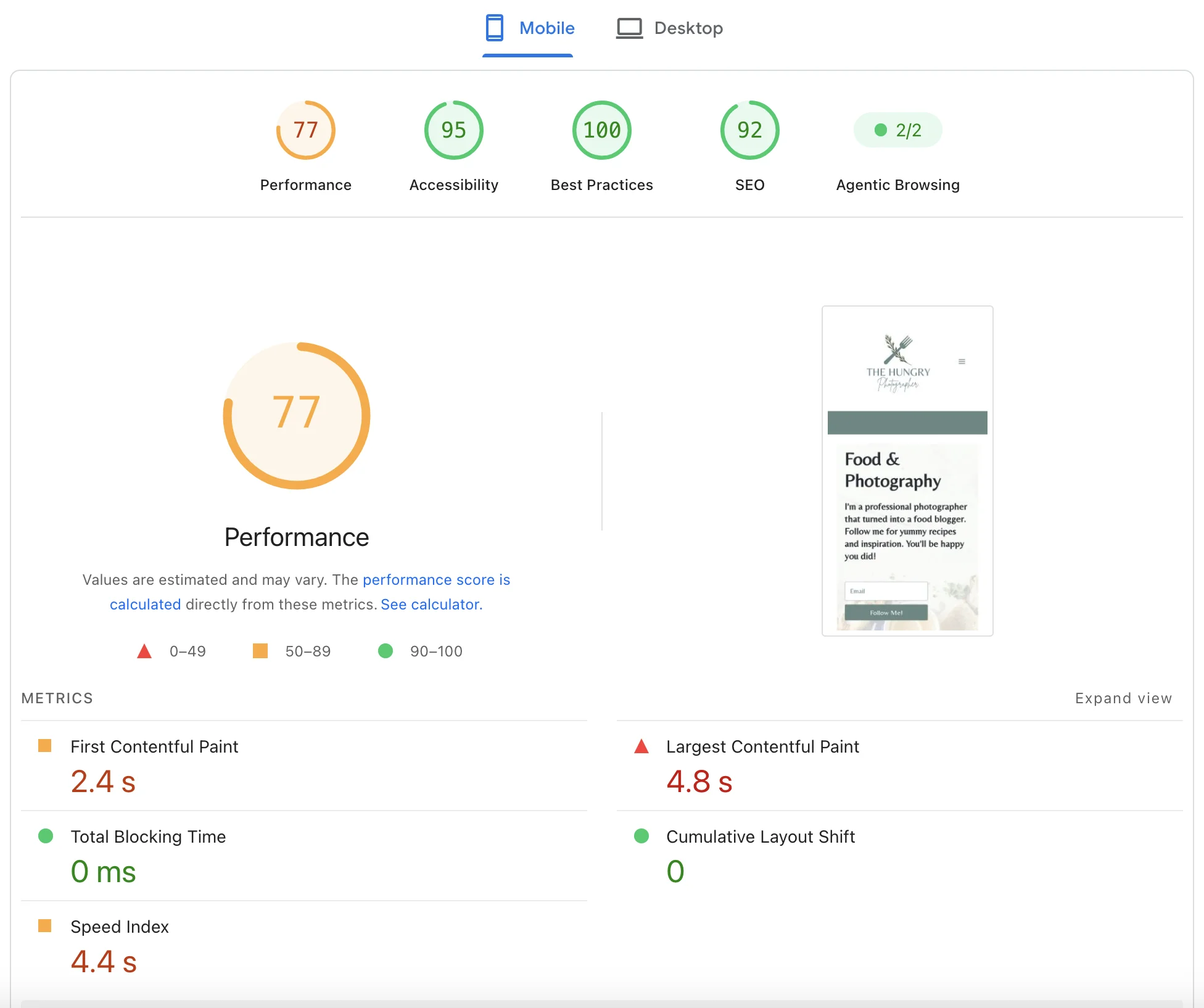
Task: Click the '0–49' legend range text
Action: [x=188, y=651]
